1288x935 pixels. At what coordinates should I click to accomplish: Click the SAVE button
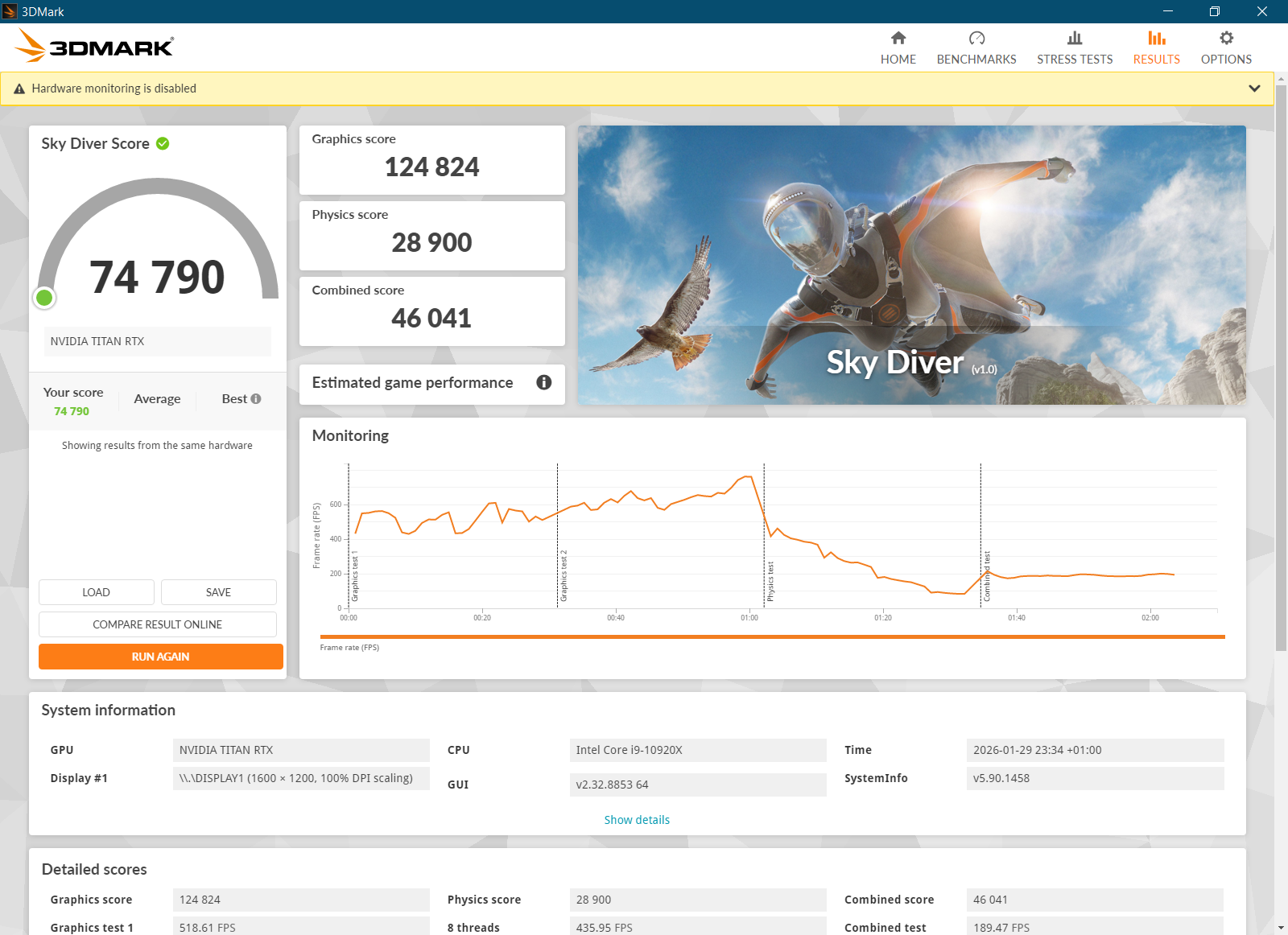point(218,592)
